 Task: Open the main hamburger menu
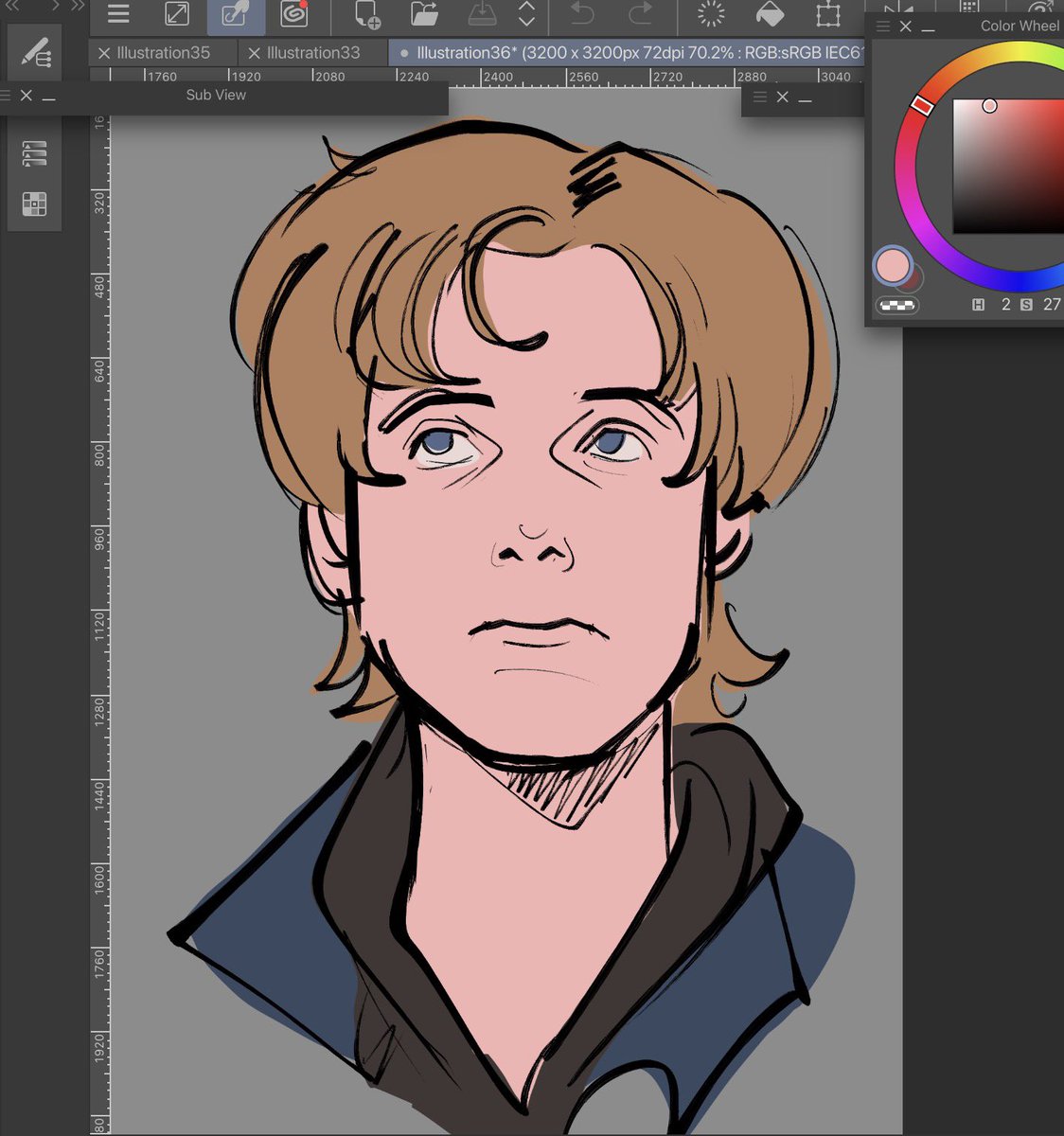[118, 15]
